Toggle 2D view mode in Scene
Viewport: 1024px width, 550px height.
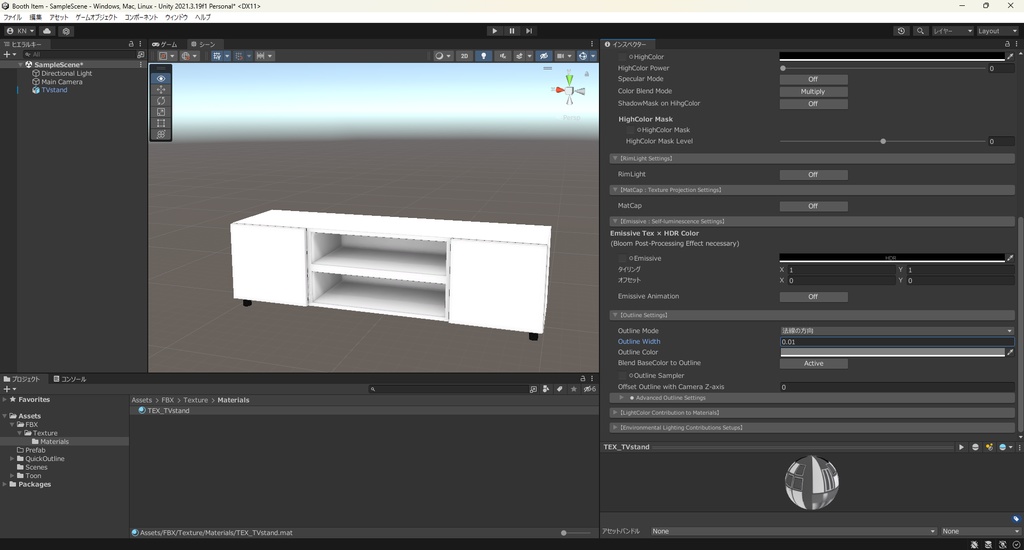pos(464,56)
